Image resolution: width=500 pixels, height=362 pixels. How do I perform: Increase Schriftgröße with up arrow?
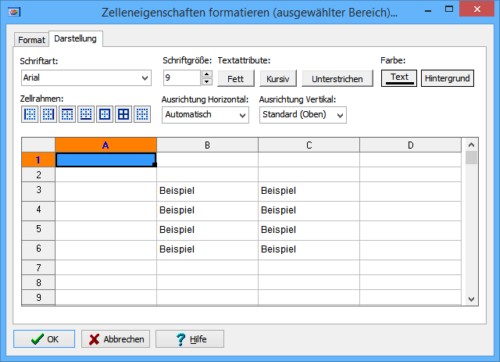pos(207,74)
